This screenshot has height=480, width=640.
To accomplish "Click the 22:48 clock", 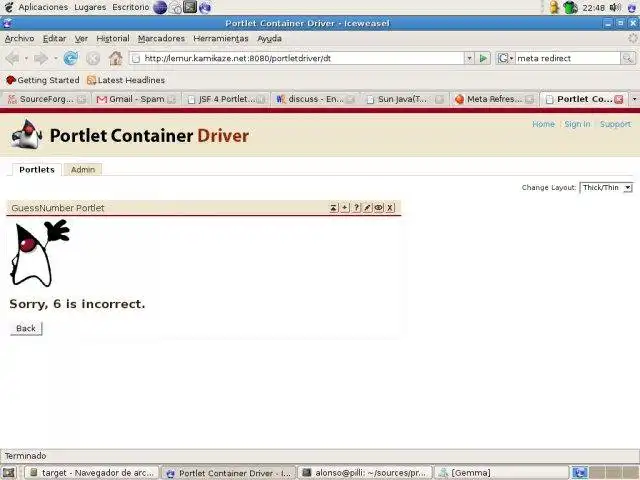I will tap(593, 8).
